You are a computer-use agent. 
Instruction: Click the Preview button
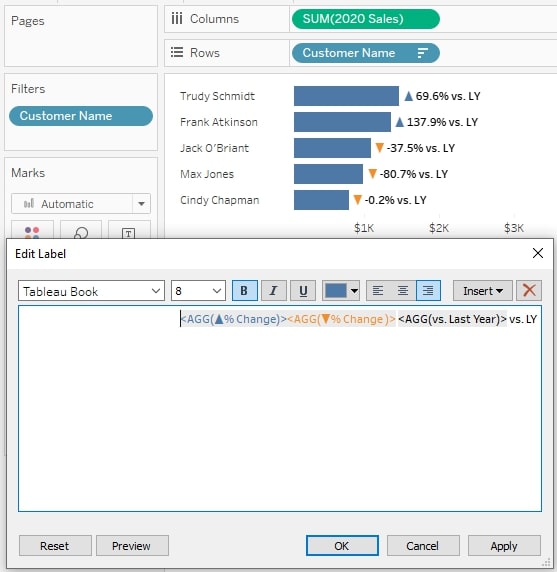click(132, 546)
